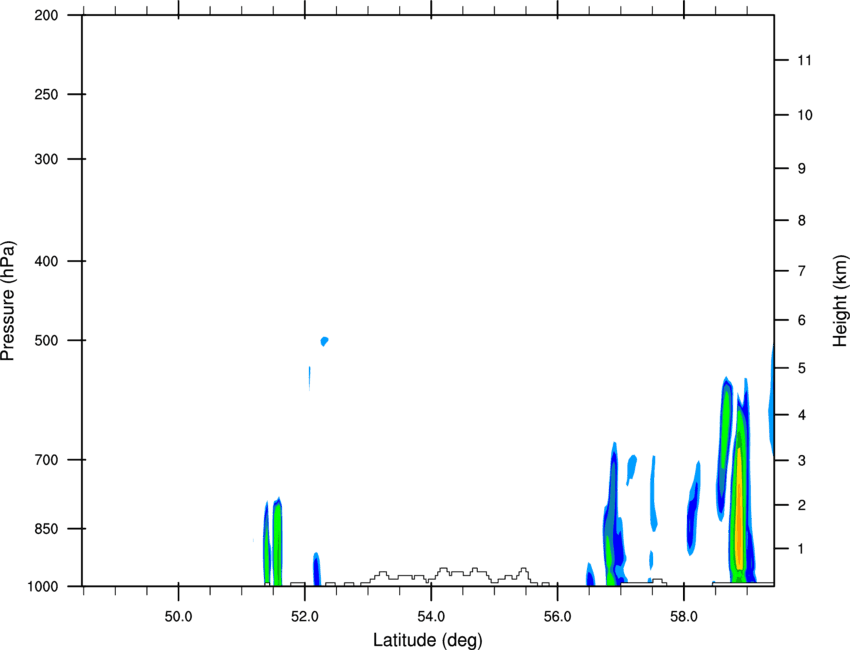Click the green column contour near 51.5 degrees
The image size is (850, 650).
point(277,542)
